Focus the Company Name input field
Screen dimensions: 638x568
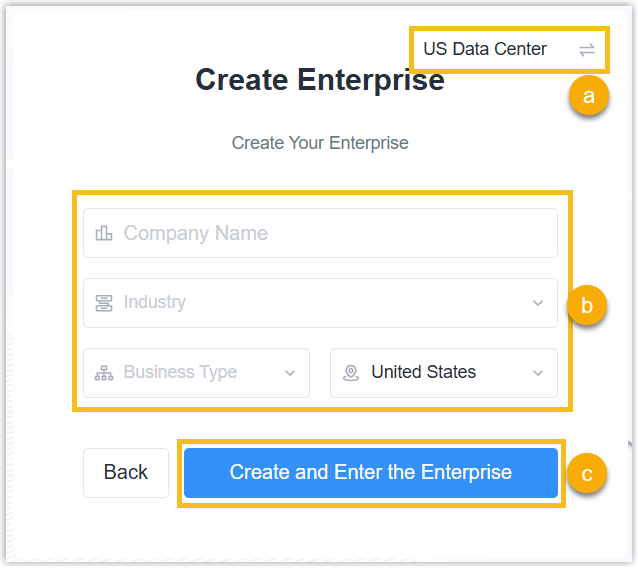coord(330,233)
